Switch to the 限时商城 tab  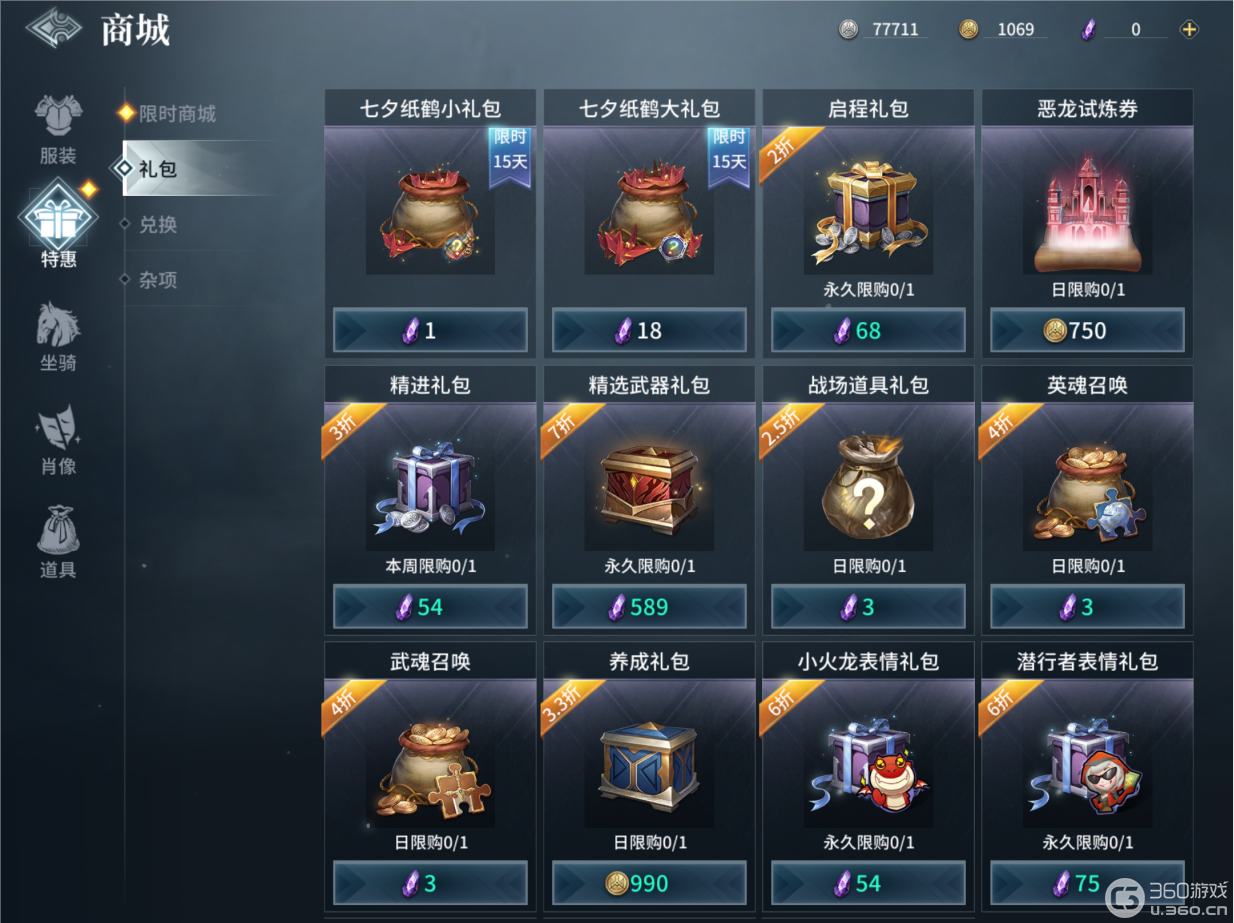tap(177, 114)
